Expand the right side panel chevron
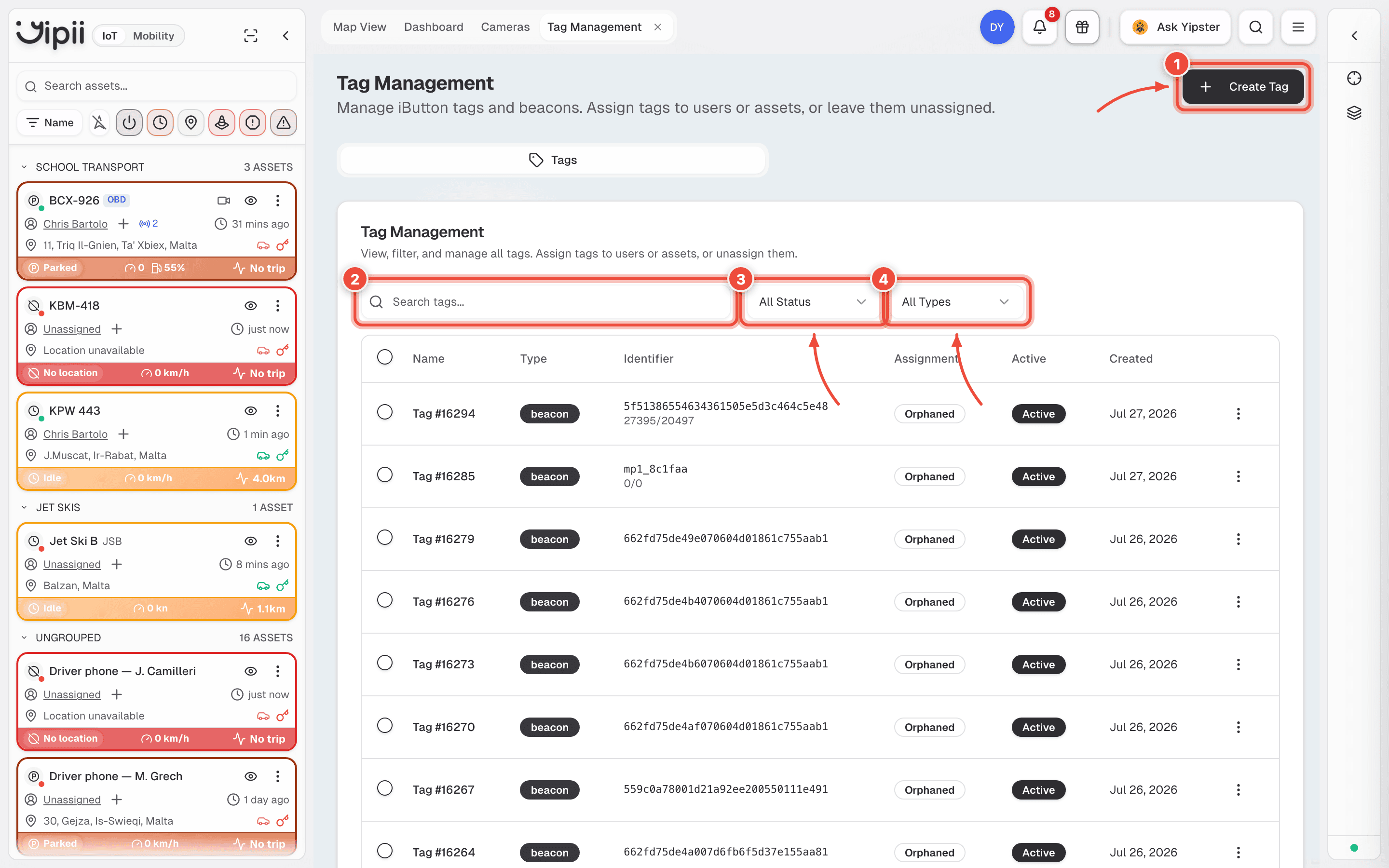 pyautogui.click(x=1354, y=36)
